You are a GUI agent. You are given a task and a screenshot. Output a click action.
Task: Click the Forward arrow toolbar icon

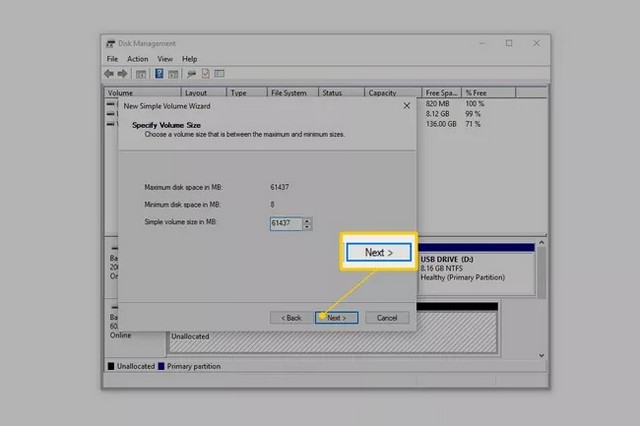[x=122, y=74]
